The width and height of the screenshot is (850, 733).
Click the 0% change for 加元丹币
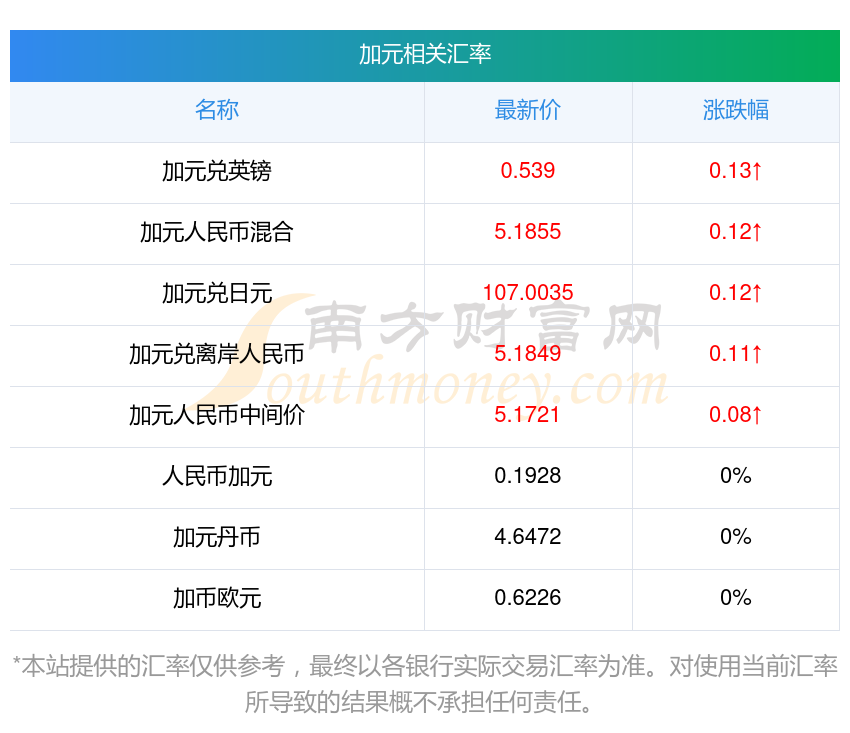(736, 537)
